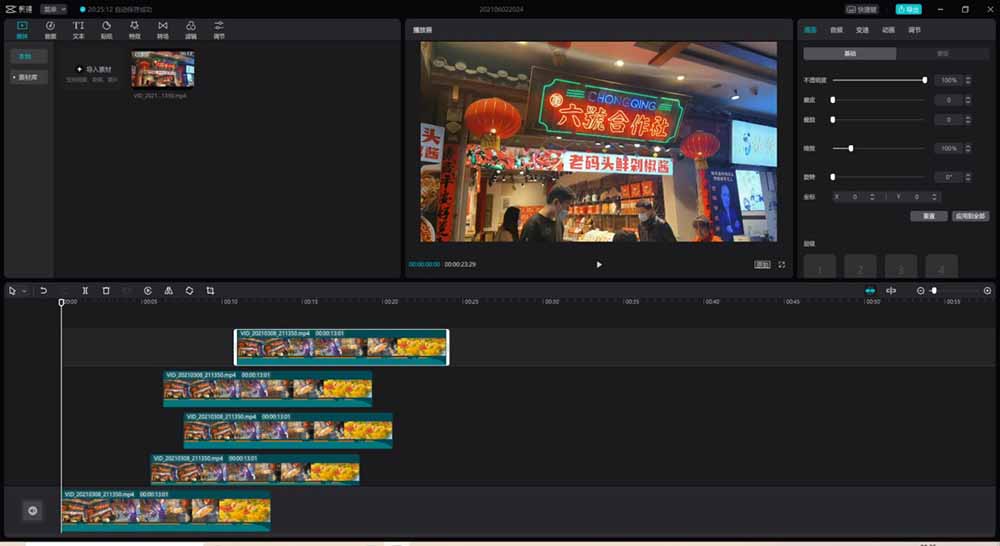Toggle the preview axis icon in the timeline toolbar
Viewport: 1000px width, 546px height.
tap(891, 291)
